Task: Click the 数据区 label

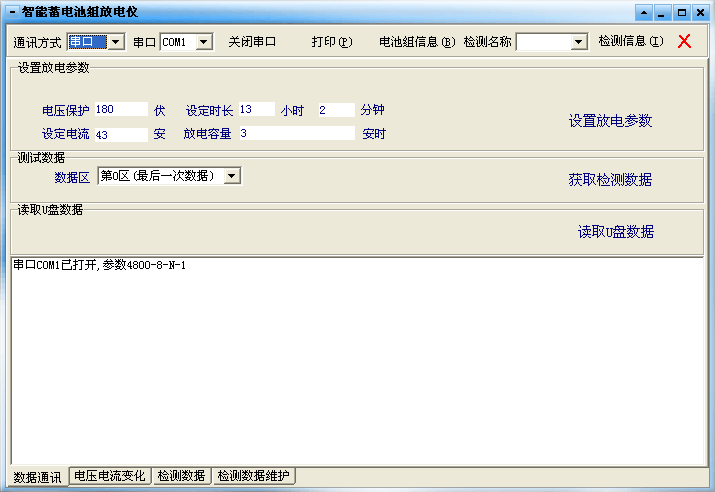Action: (x=72, y=177)
